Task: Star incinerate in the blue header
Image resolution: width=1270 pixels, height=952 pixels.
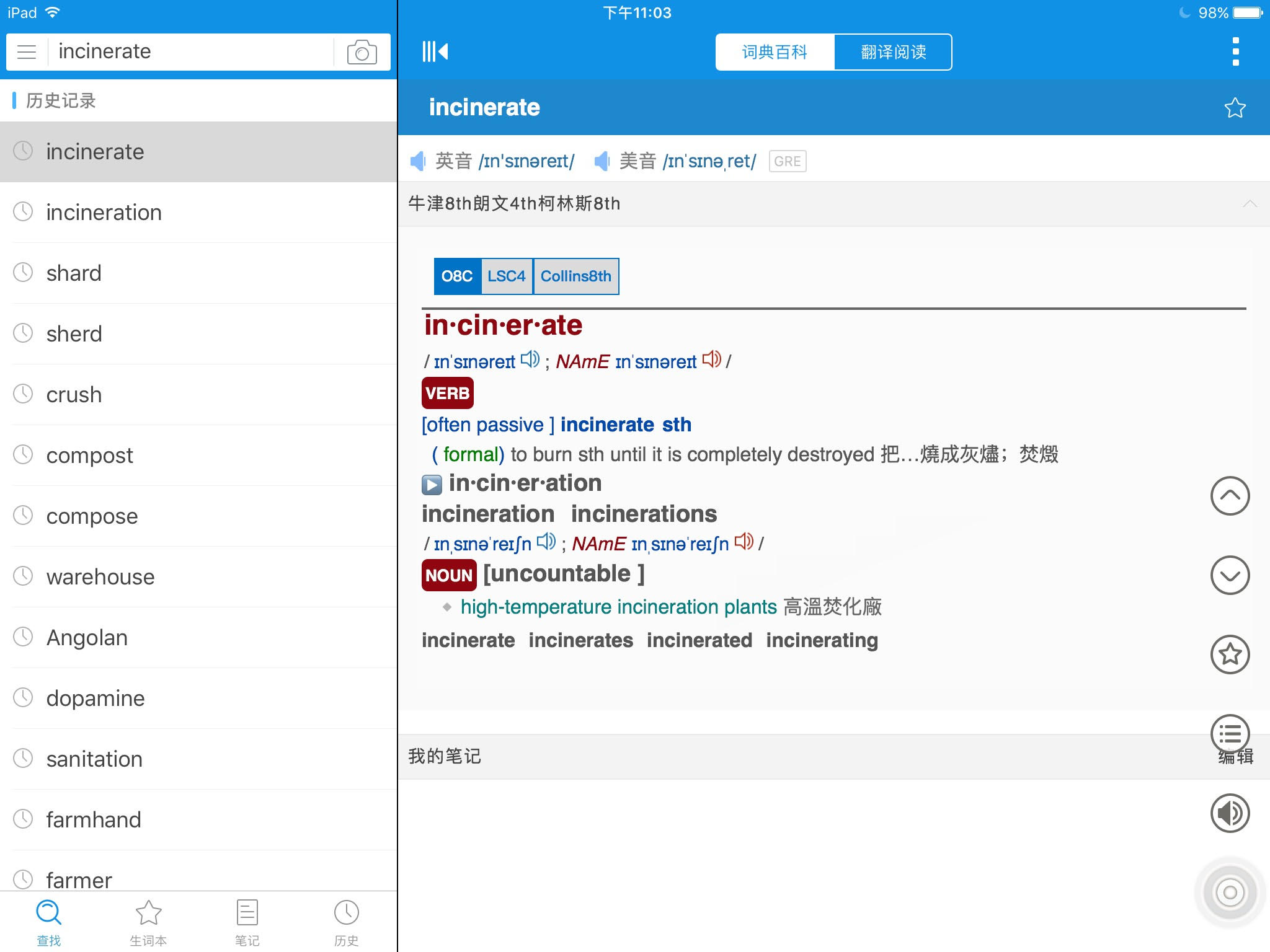Action: [1234, 107]
